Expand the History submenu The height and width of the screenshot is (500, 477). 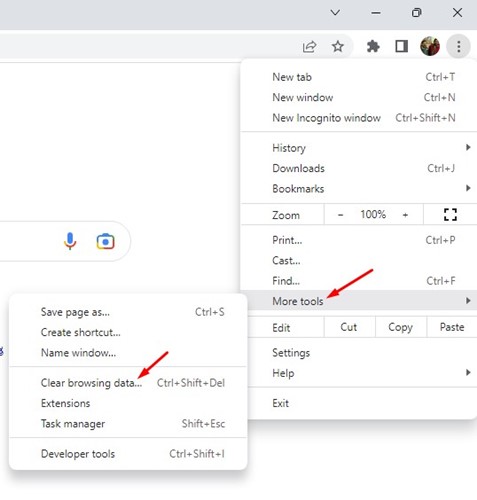coord(358,148)
